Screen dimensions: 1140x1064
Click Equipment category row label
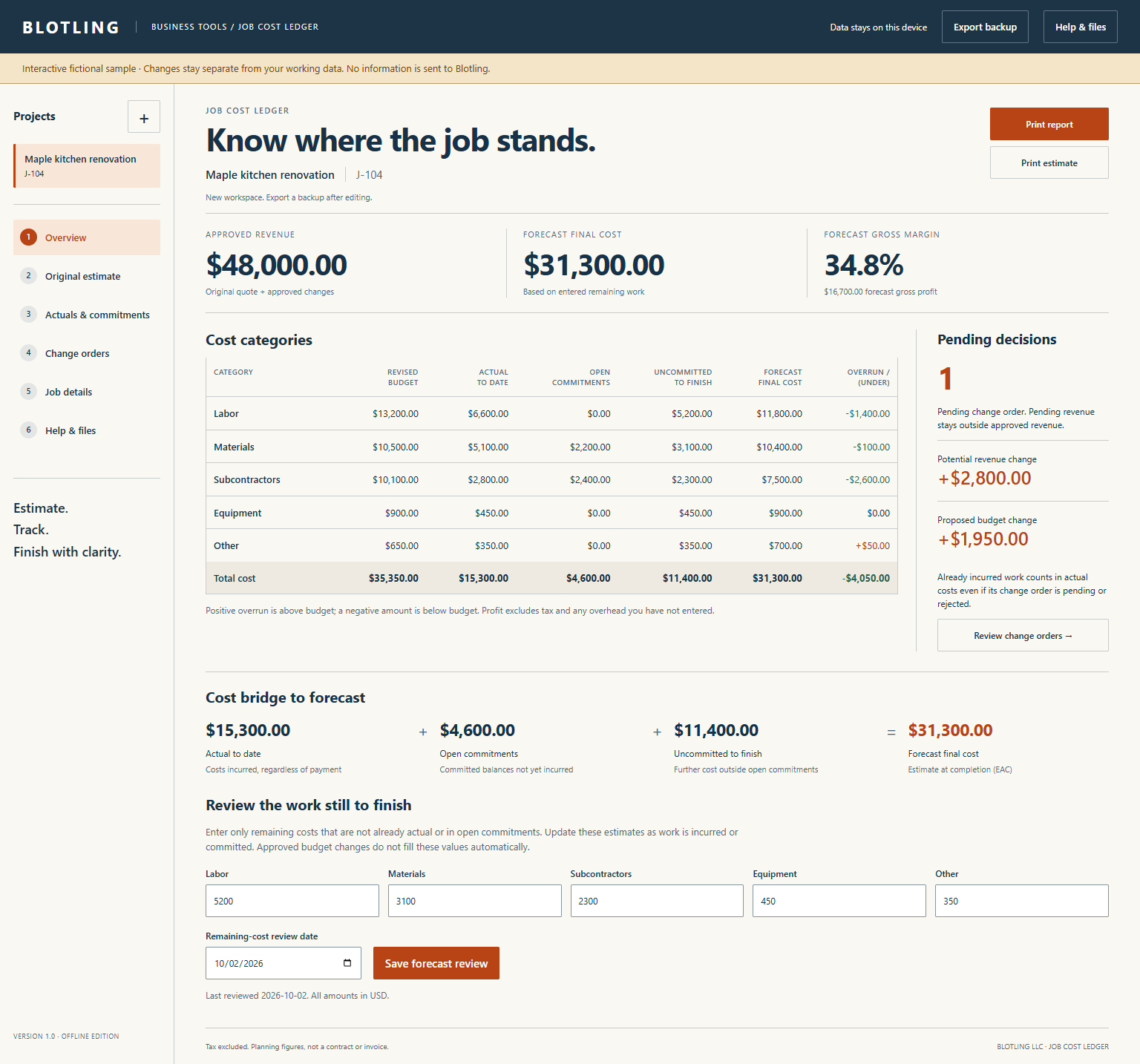237,513
